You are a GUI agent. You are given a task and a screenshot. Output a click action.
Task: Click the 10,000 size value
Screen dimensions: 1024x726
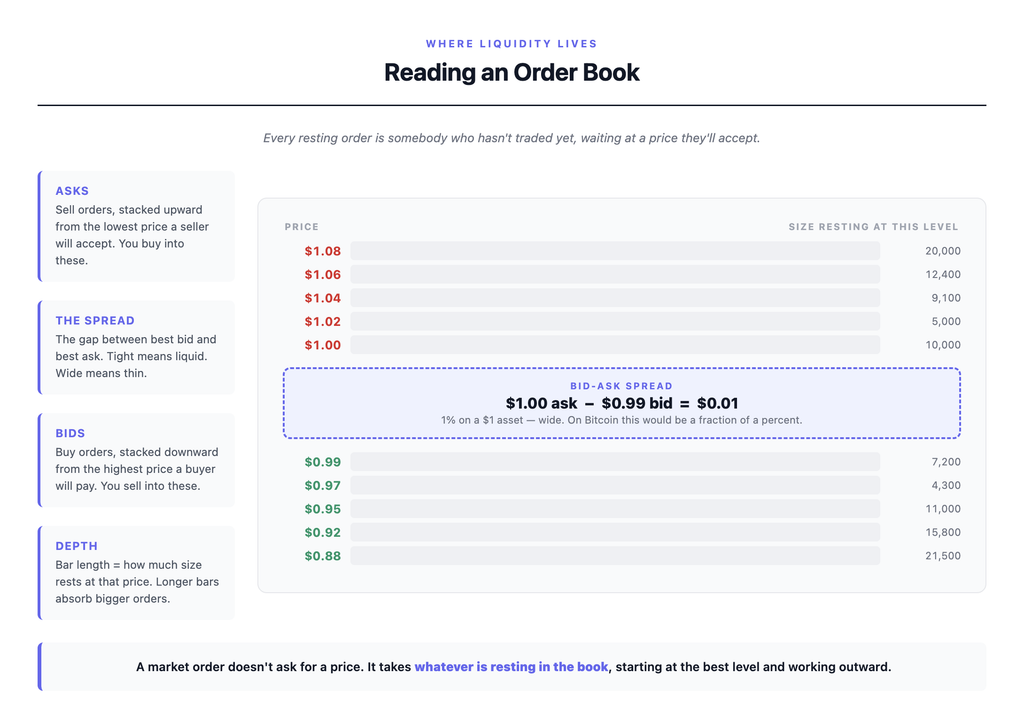click(942, 345)
